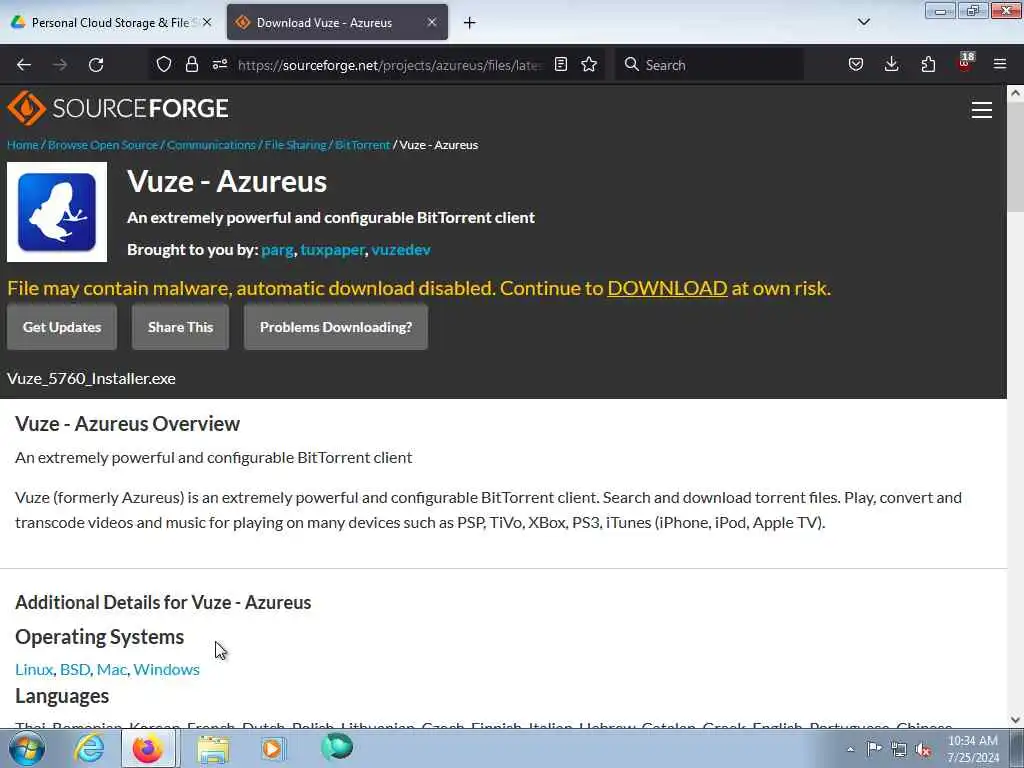Open the extensions puzzle icon
Screen dimensions: 1024x768
pos(928,64)
